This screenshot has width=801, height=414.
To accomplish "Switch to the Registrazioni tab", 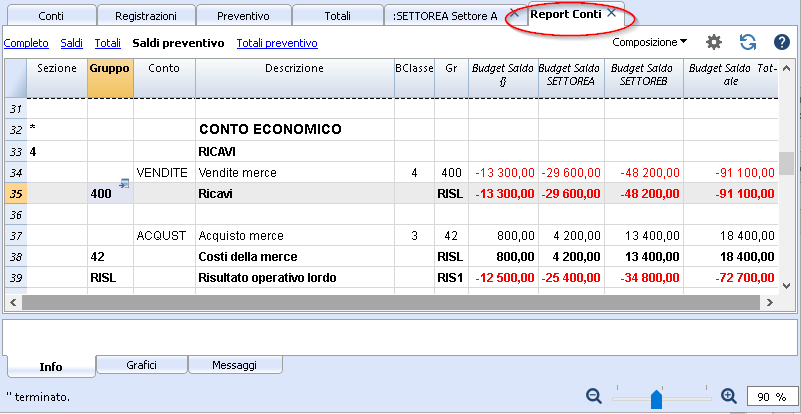I will coord(146,16).
